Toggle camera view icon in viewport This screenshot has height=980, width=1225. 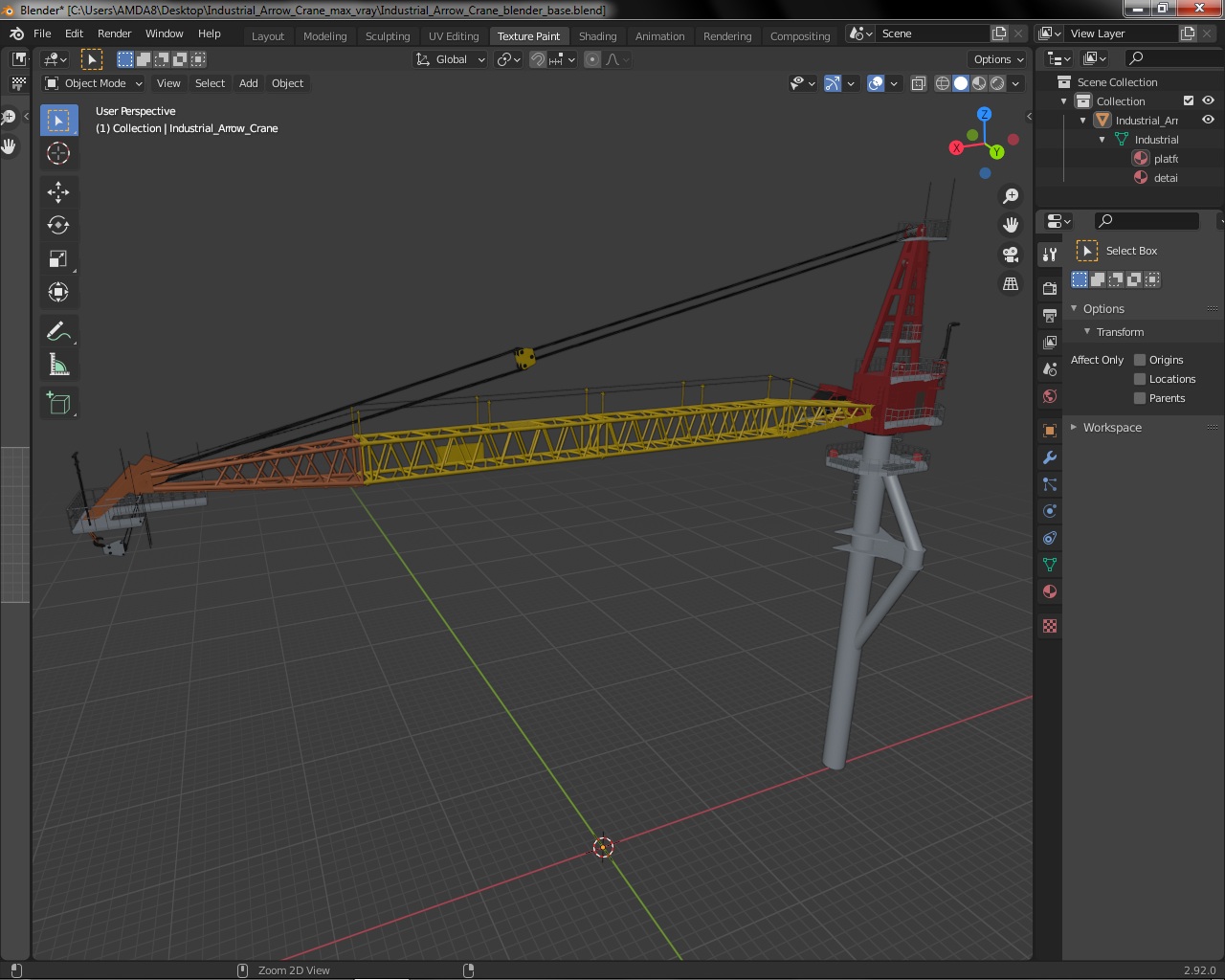1011,255
